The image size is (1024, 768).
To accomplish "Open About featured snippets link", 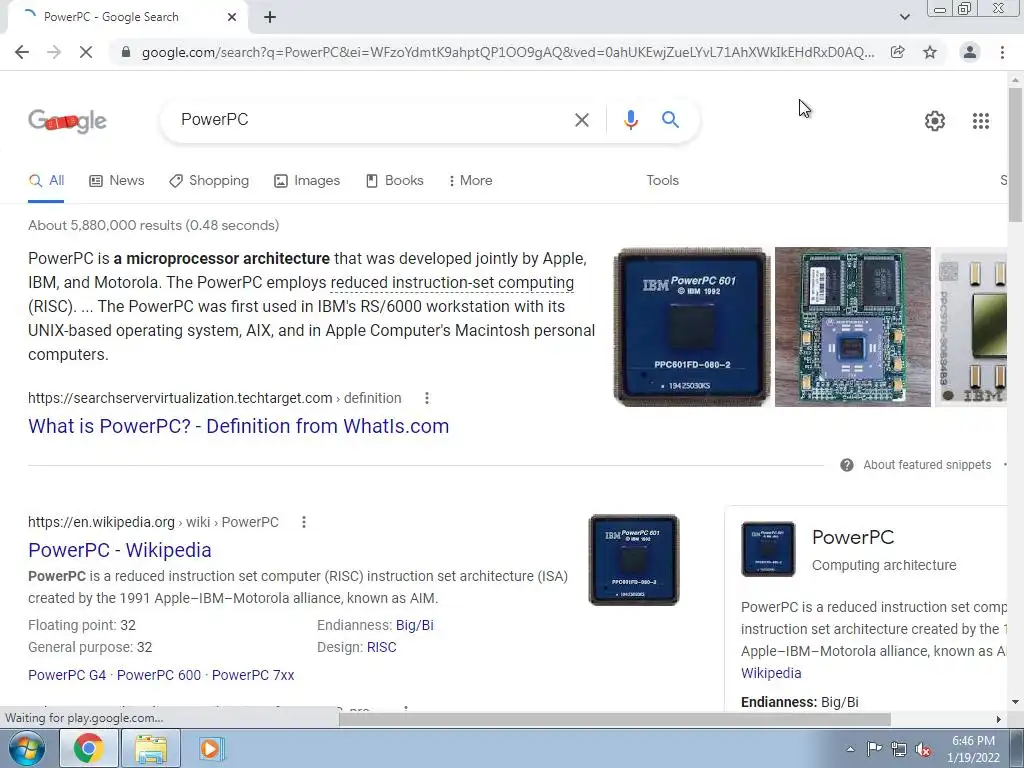I will coord(927,465).
